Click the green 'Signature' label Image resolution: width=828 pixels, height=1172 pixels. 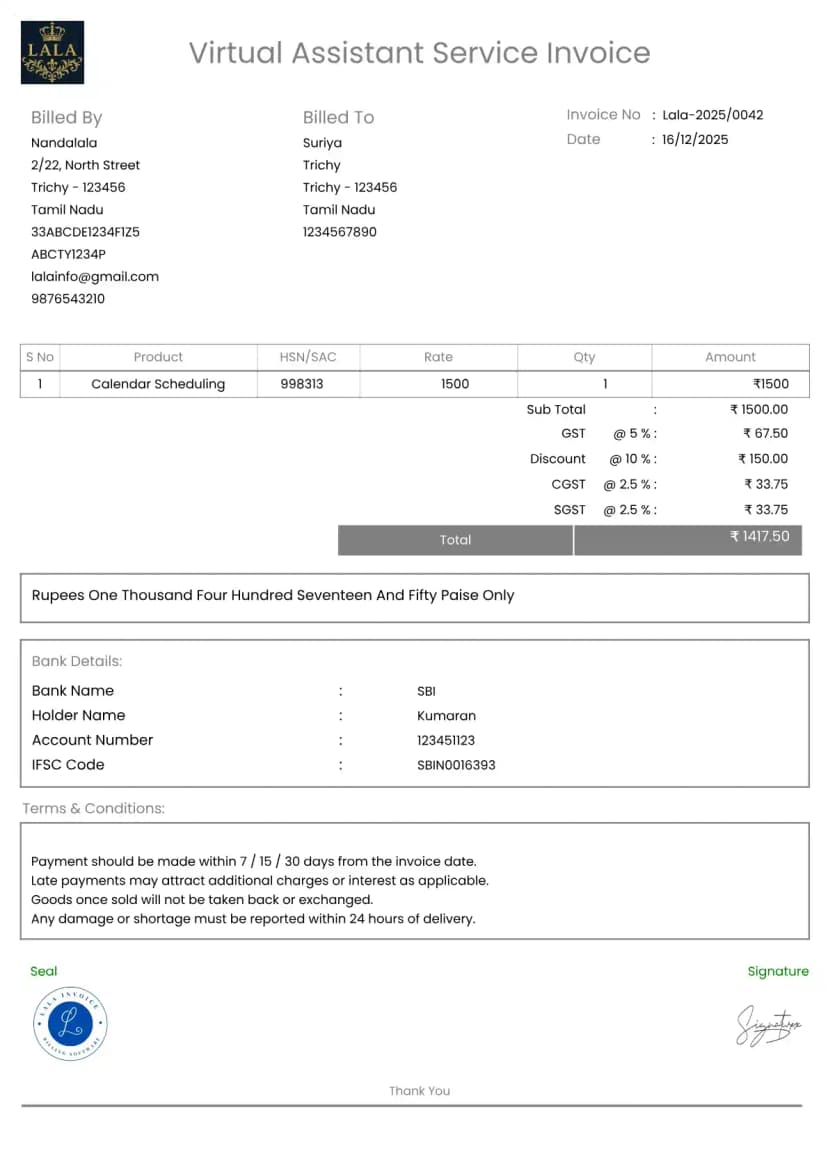(x=778, y=972)
